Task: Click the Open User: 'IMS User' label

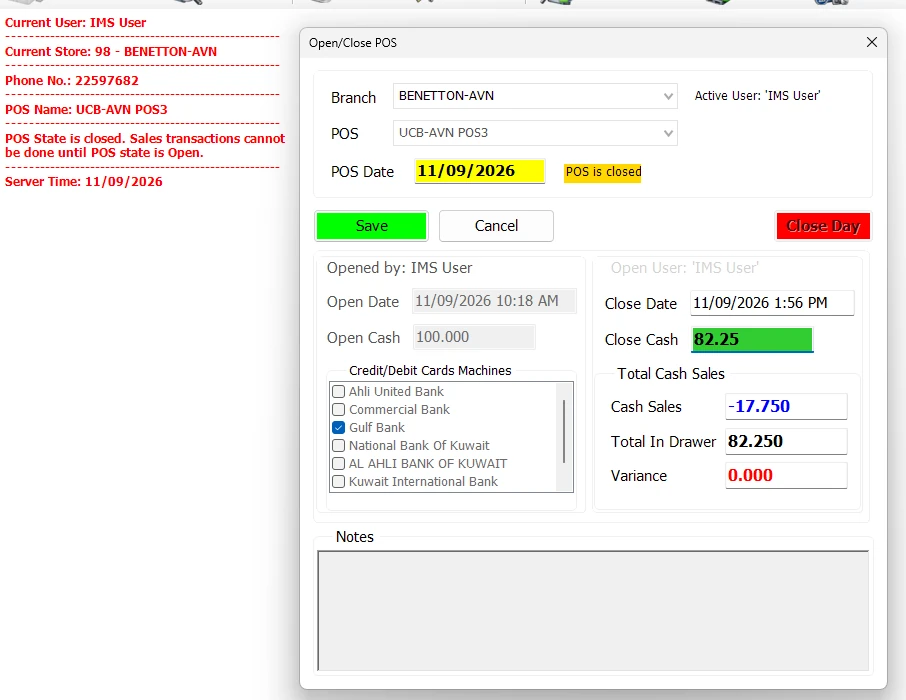Action: point(685,268)
